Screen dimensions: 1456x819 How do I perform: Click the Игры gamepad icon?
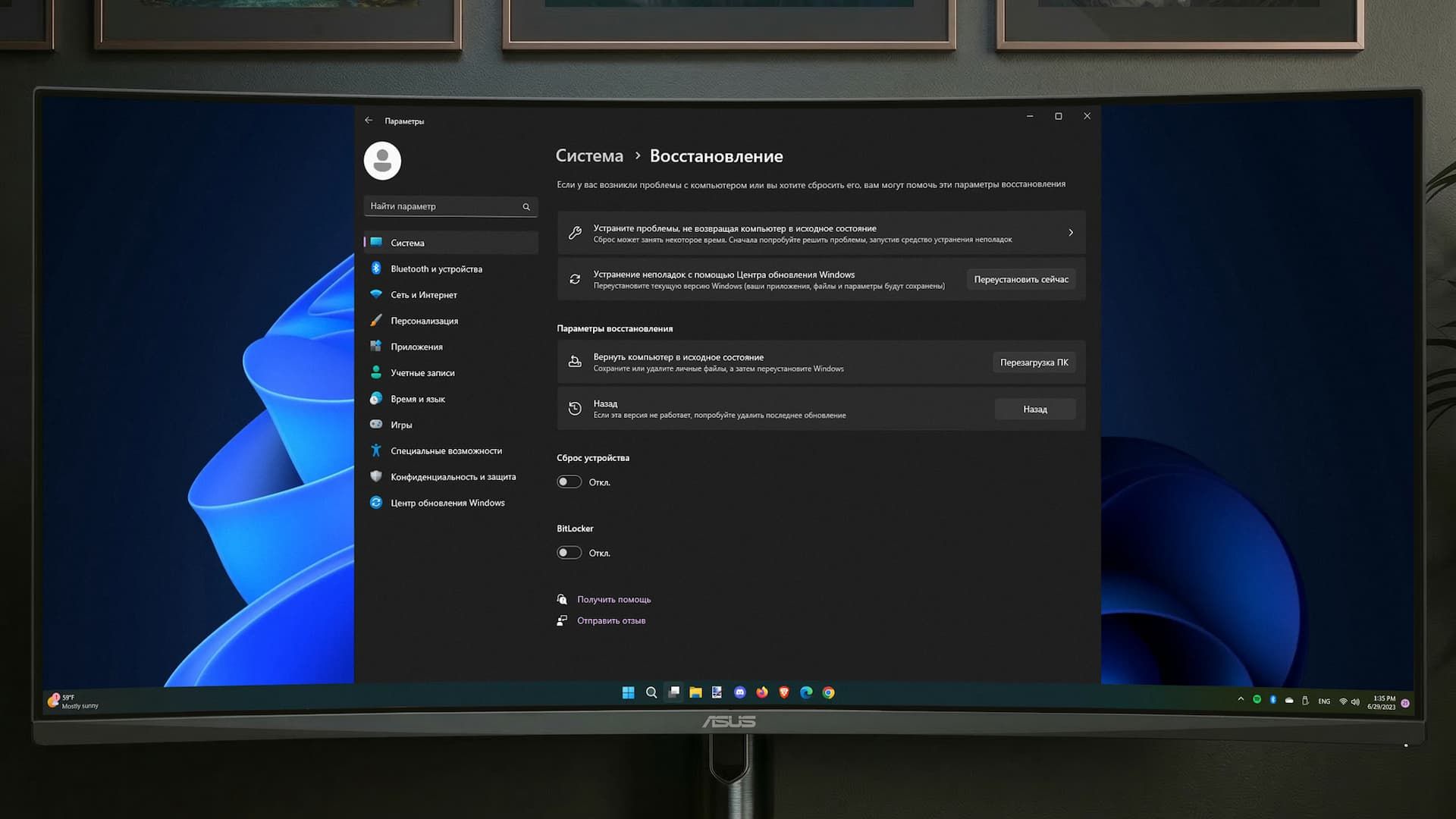point(375,425)
